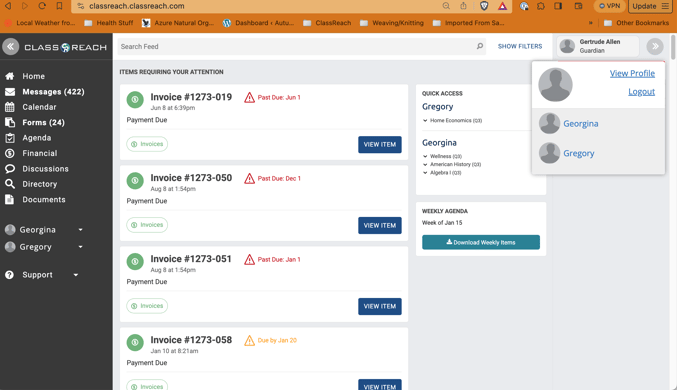Click the page vertical scrollbar
The height and width of the screenshot is (390, 677).
click(673, 47)
